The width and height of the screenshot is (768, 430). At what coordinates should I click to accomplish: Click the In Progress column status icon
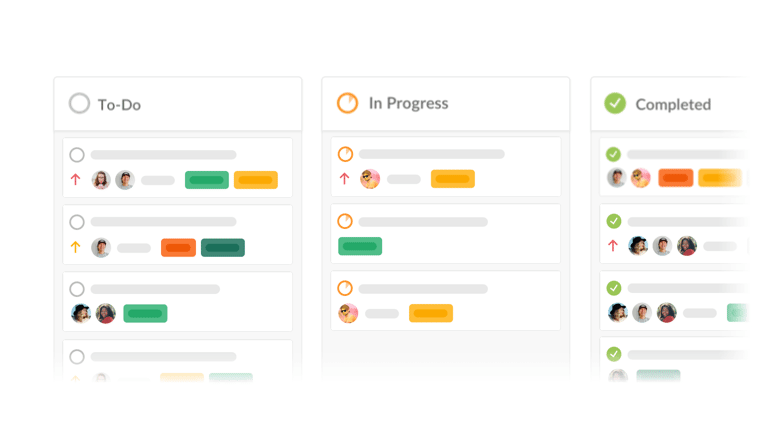coord(347,103)
